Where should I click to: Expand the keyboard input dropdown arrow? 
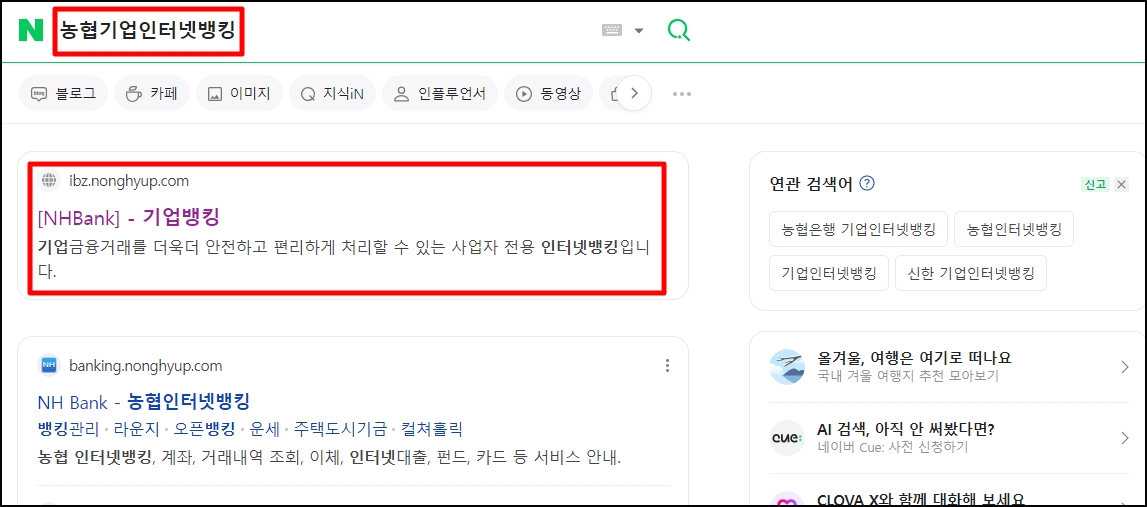[x=639, y=31]
